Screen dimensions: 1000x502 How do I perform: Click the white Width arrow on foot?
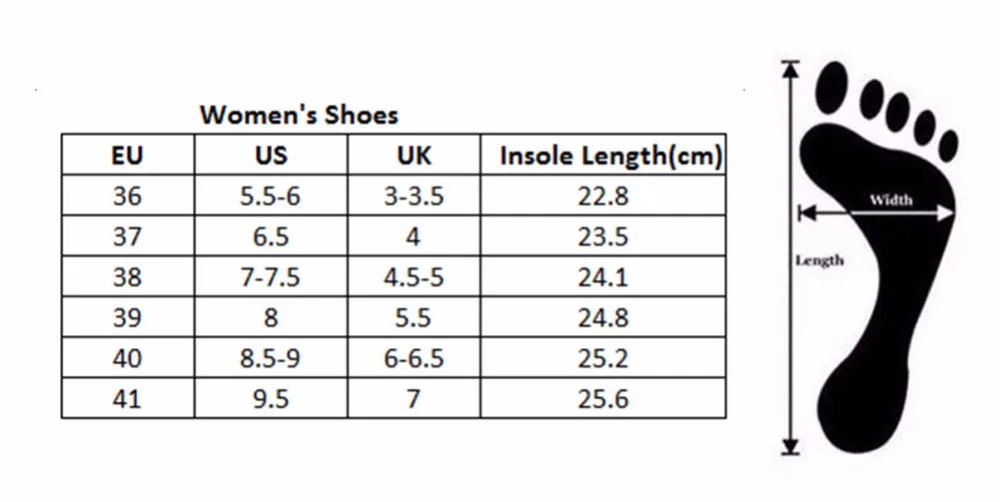[x=876, y=213]
